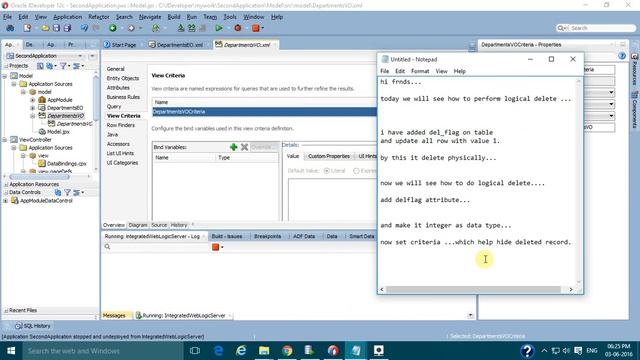Click the horizontal scrollbar in Projects tree
640x360 pixels.
tap(40, 177)
